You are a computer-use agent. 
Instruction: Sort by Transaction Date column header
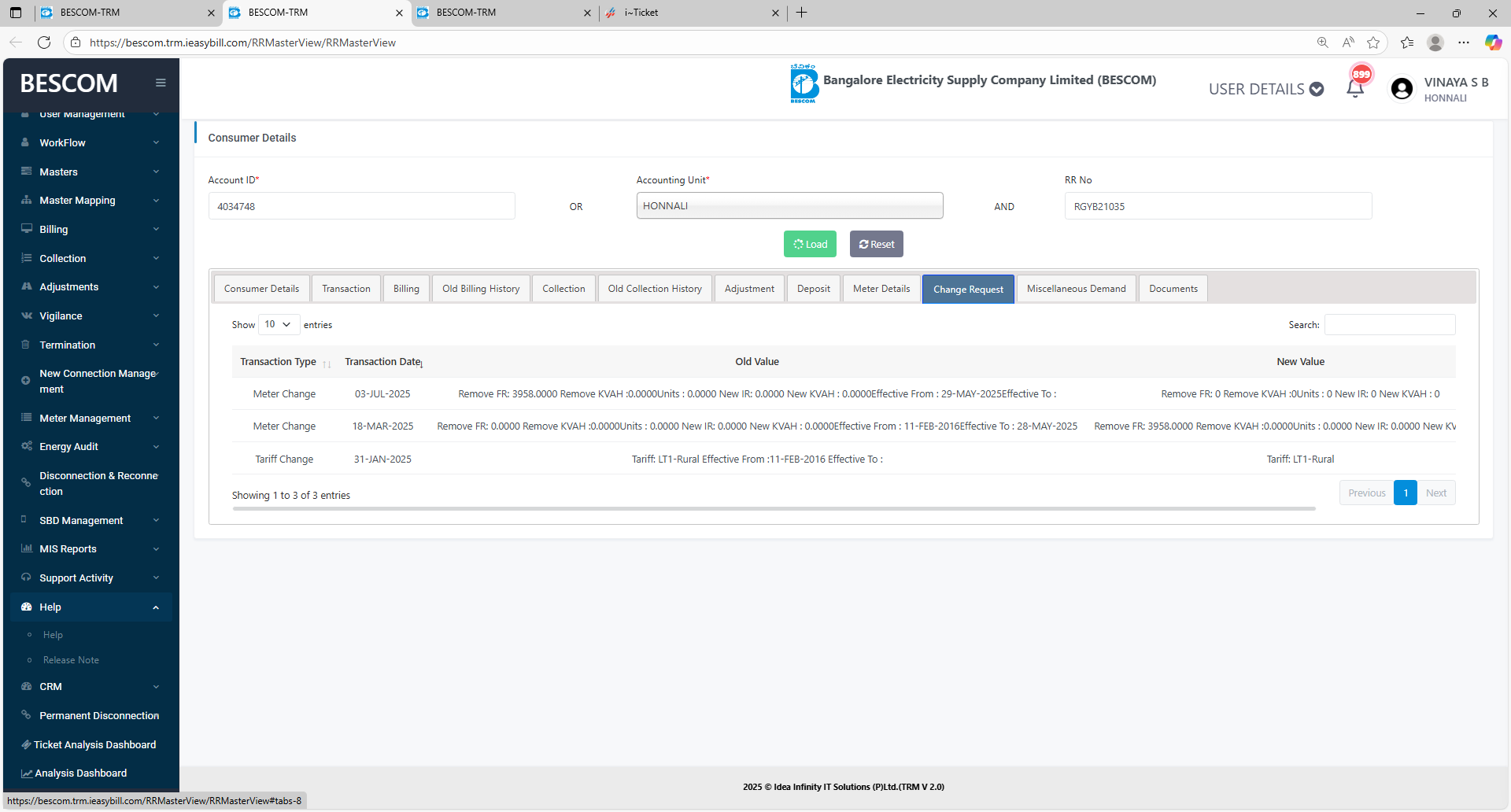pyautogui.click(x=383, y=362)
